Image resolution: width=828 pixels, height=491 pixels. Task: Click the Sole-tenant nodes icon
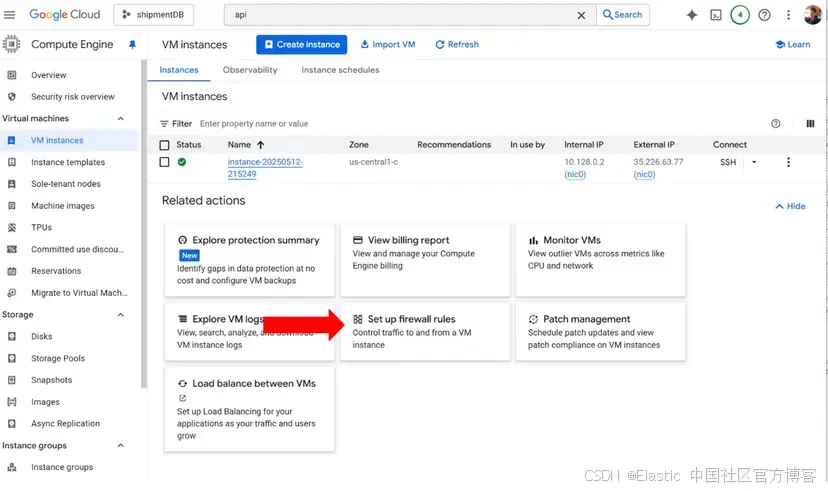(12, 184)
